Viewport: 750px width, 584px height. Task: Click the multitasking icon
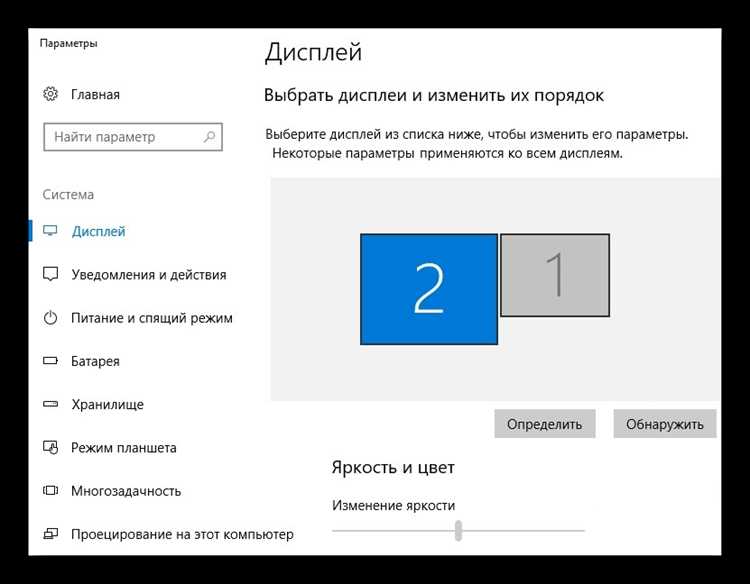click(50, 490)
